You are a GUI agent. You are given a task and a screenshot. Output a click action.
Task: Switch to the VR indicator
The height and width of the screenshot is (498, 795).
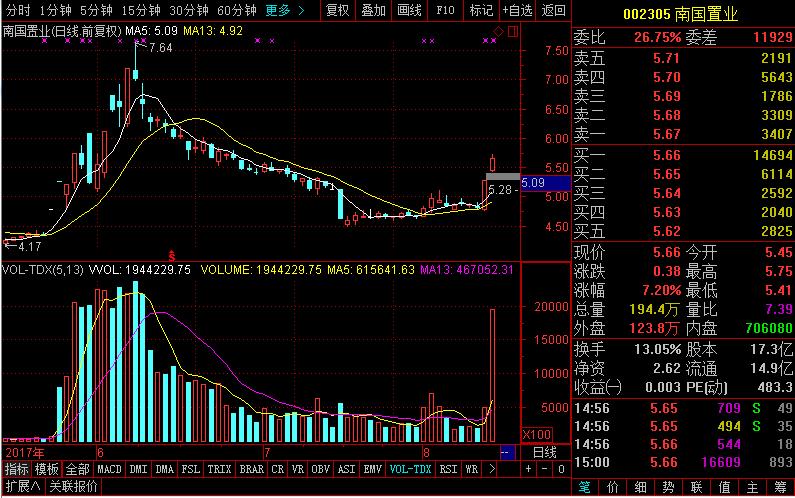[298, 469]
